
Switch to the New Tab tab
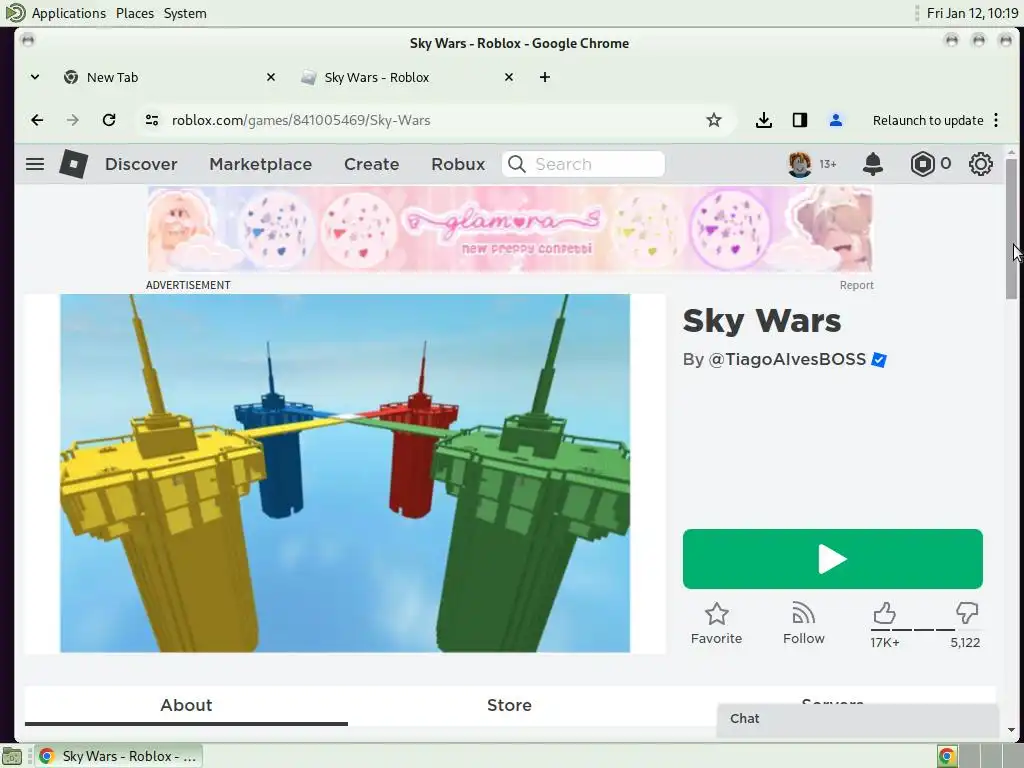click(x=168, y=77)
